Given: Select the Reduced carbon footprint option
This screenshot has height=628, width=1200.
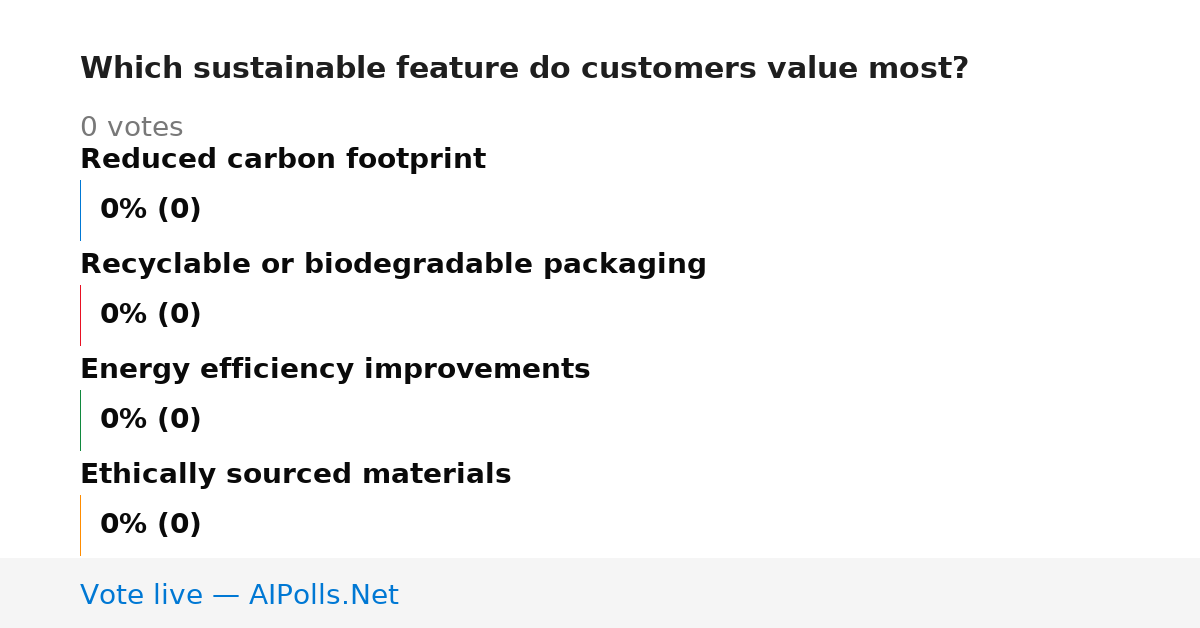Looking at the screenshot, I should pos(283,160).
